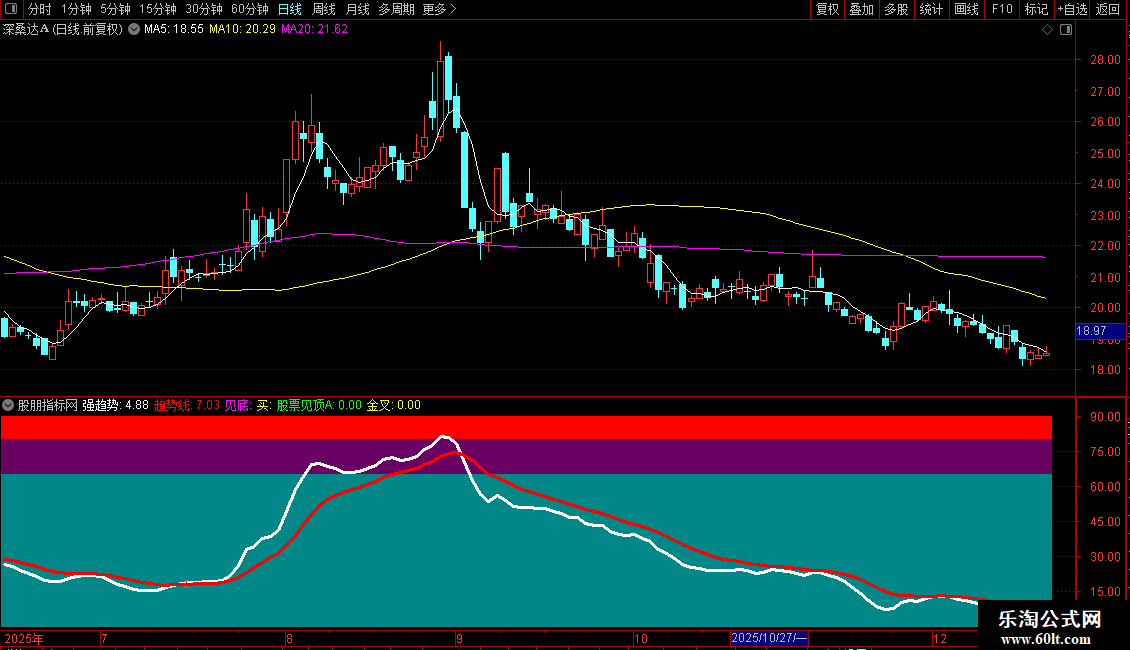1130x650 pixels.
Task: Open the 画线 drawing tool
Action: pos(966,9)
